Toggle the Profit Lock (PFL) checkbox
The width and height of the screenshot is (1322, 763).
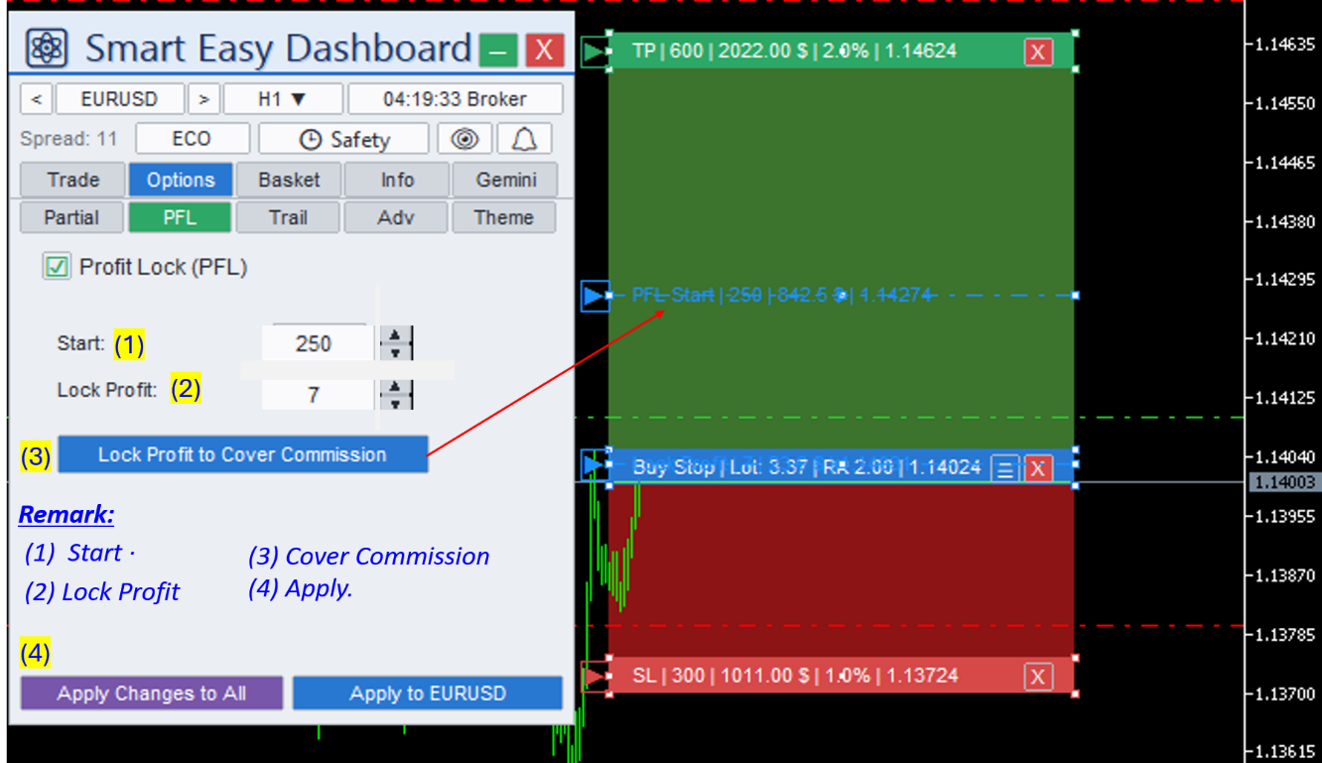57,267
